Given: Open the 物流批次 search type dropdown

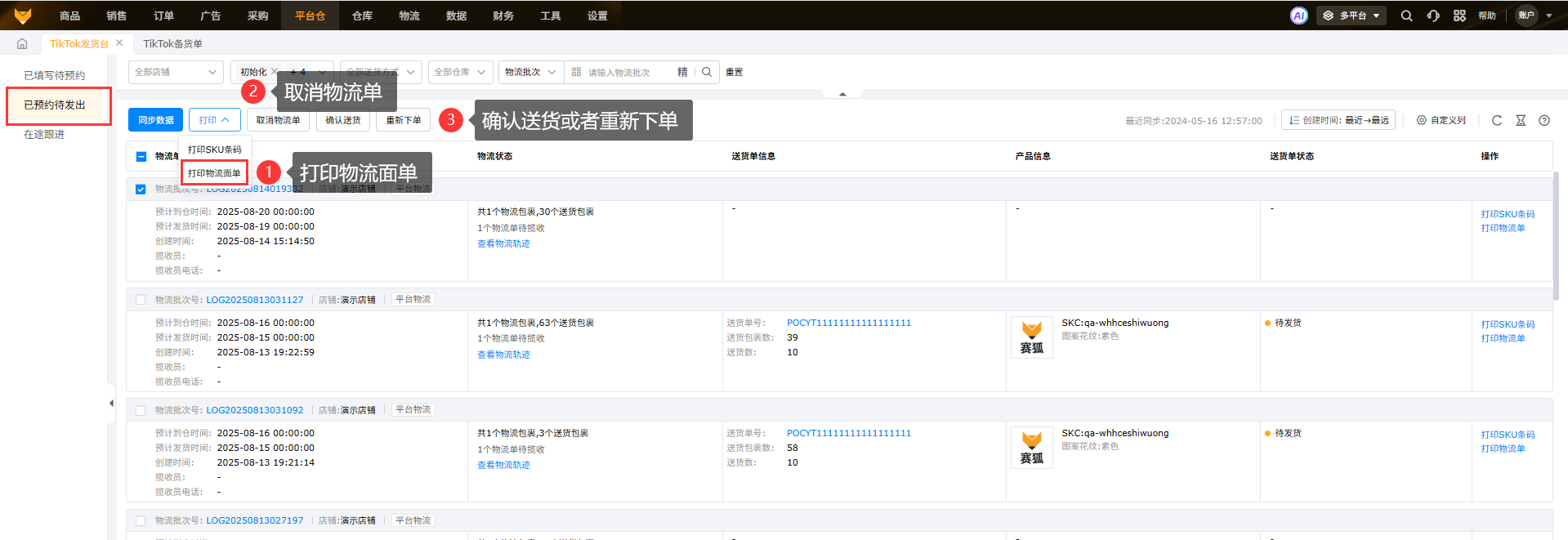Looking at the screenshot, I should point(531,72).
